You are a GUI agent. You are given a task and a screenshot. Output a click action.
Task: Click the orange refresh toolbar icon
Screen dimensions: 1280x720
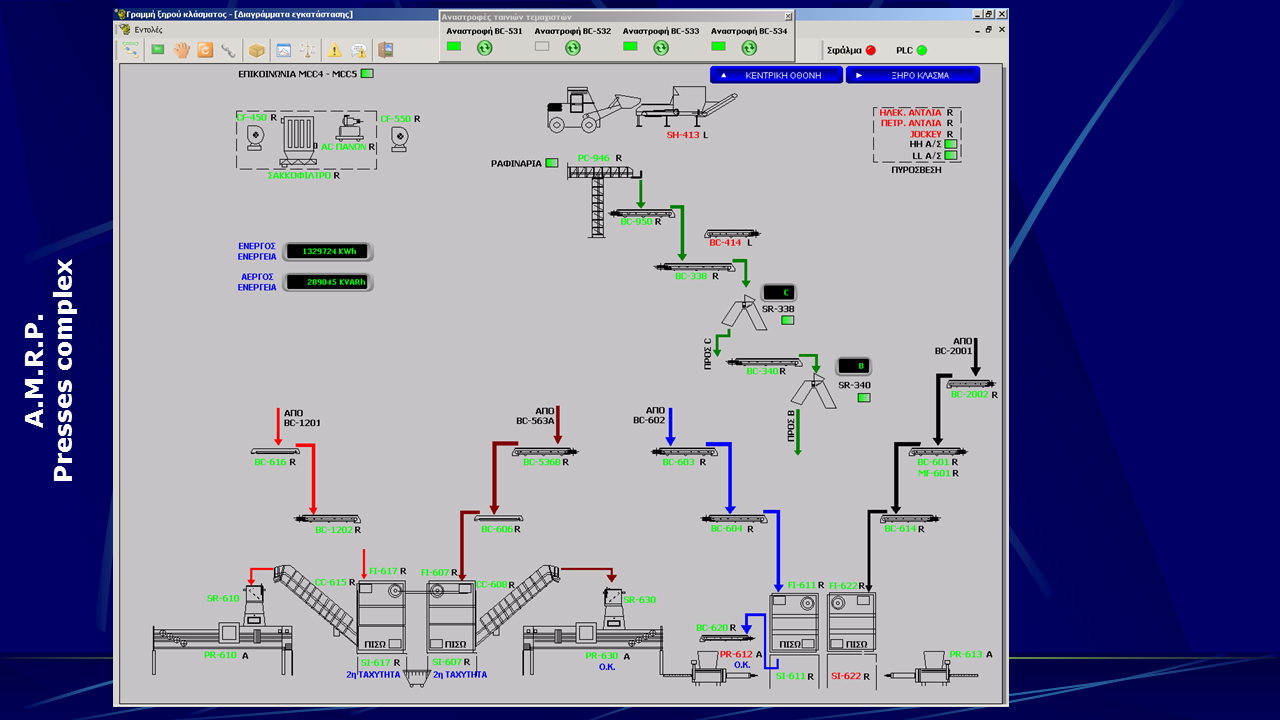205,50
